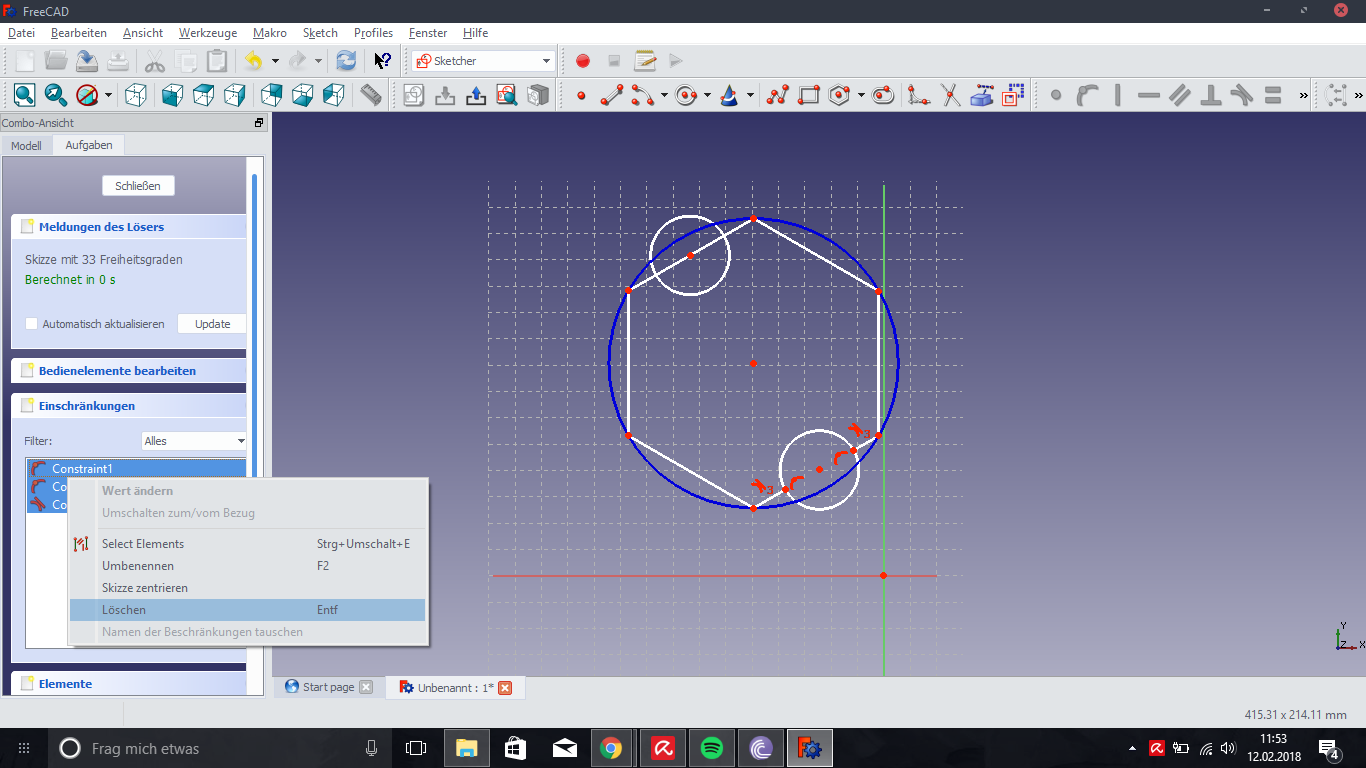The image size is (1366, 768).
Task: Choose the rectangle sketch tool
Action: click(x=809, y=96)
